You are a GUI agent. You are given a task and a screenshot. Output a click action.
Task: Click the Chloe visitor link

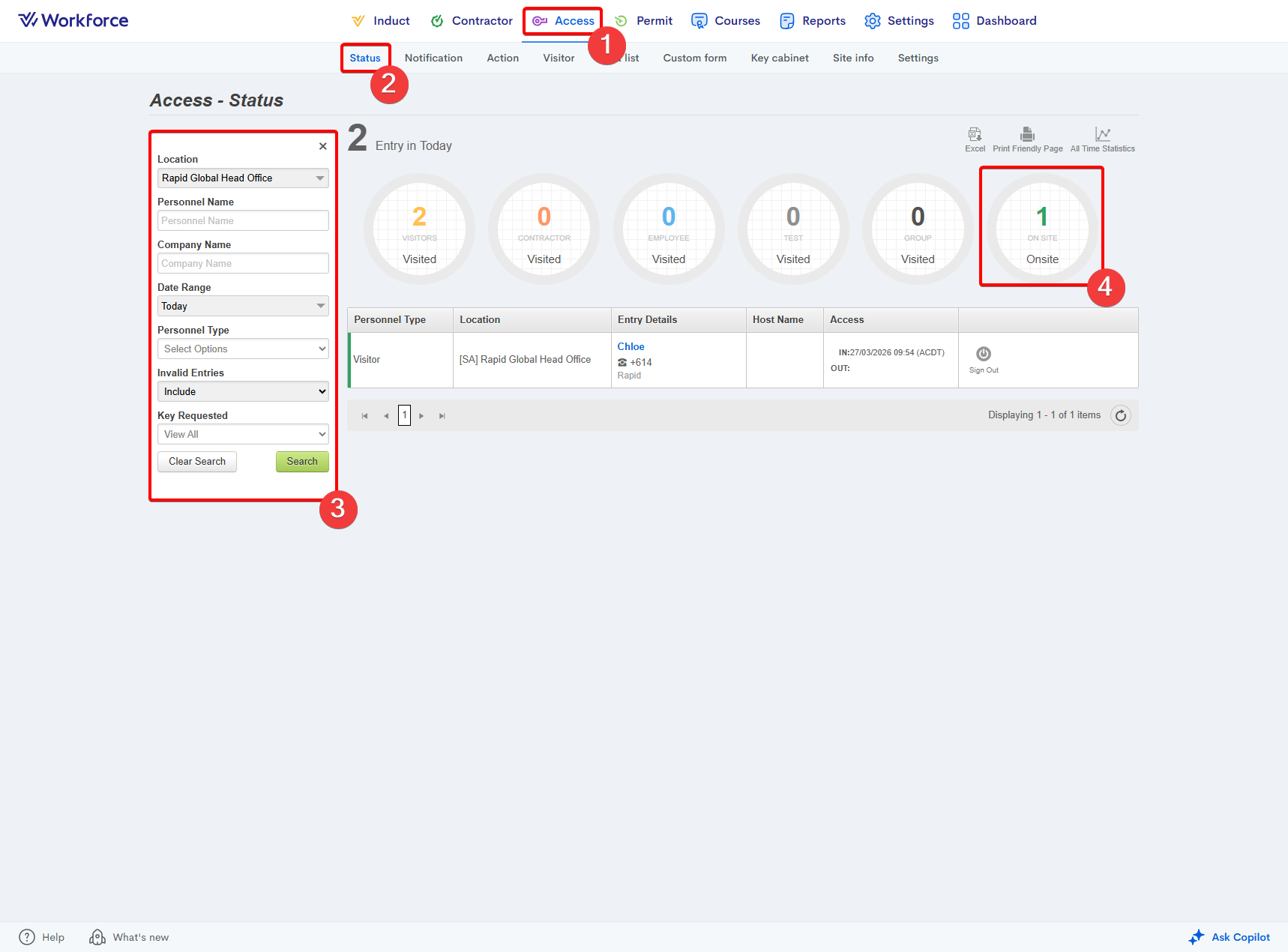[x=631, y=347]
